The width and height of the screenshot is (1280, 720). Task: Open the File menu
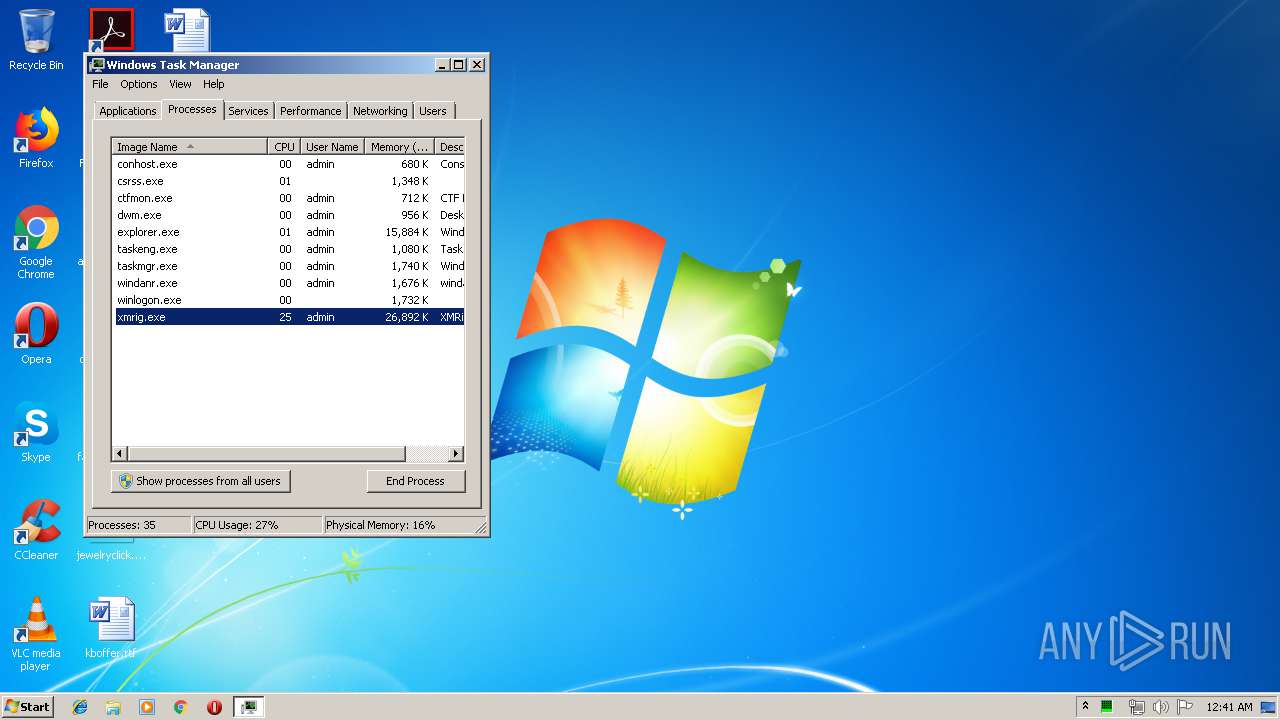click(100, 84)
